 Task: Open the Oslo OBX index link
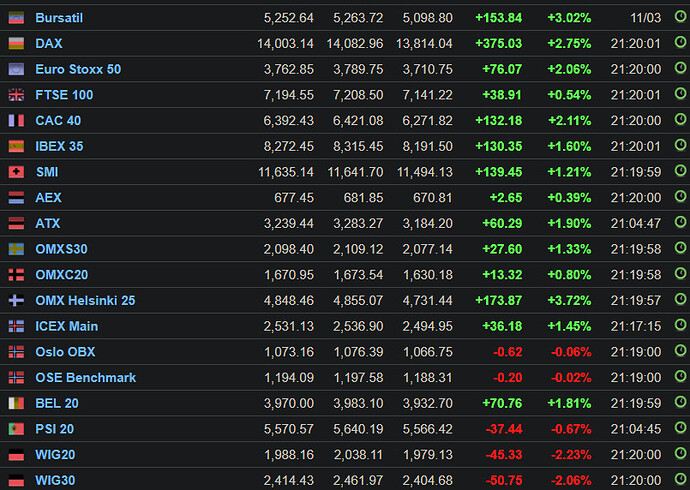65,352
